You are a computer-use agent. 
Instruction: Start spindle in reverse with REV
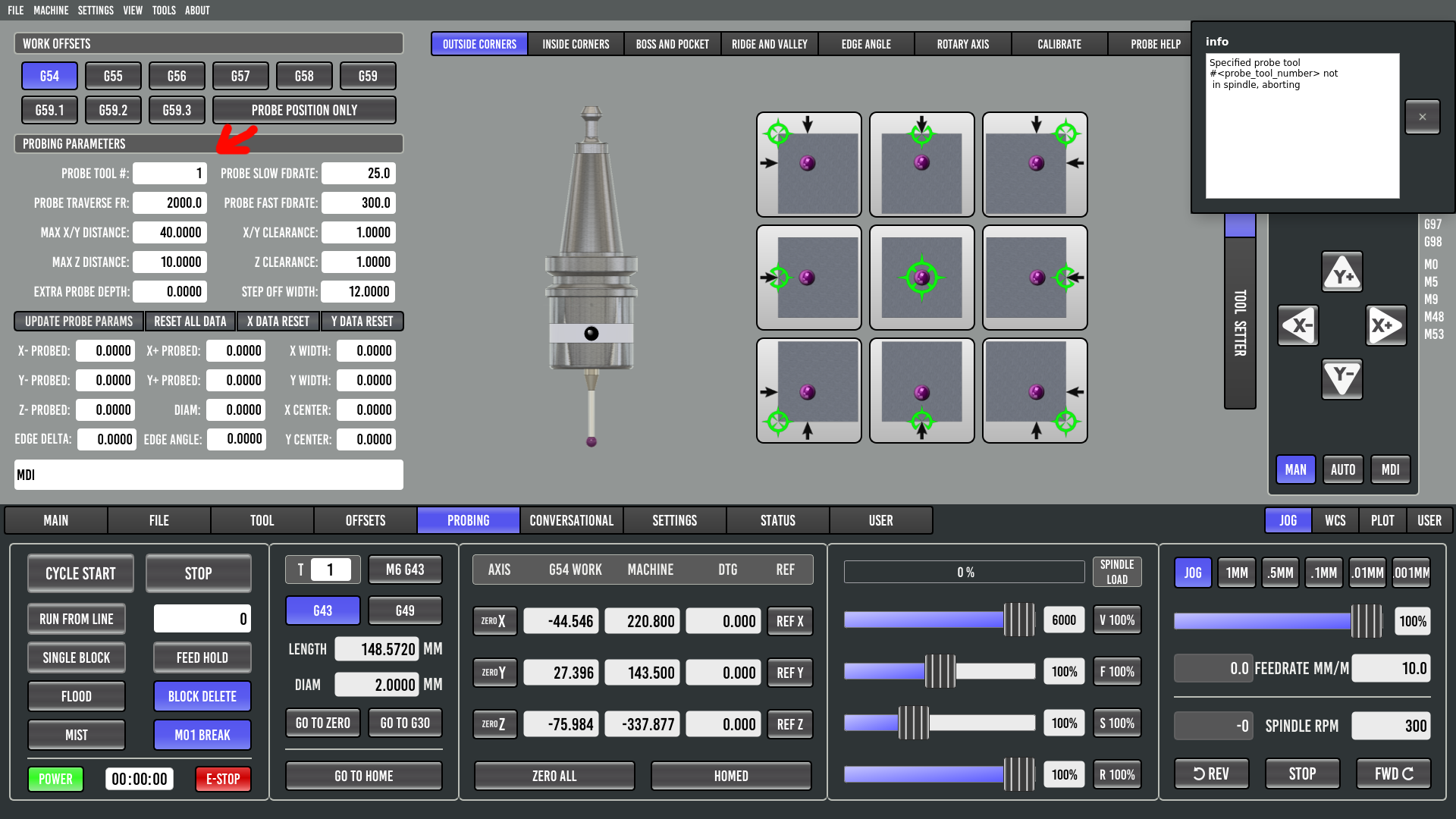coord(1211,773)
